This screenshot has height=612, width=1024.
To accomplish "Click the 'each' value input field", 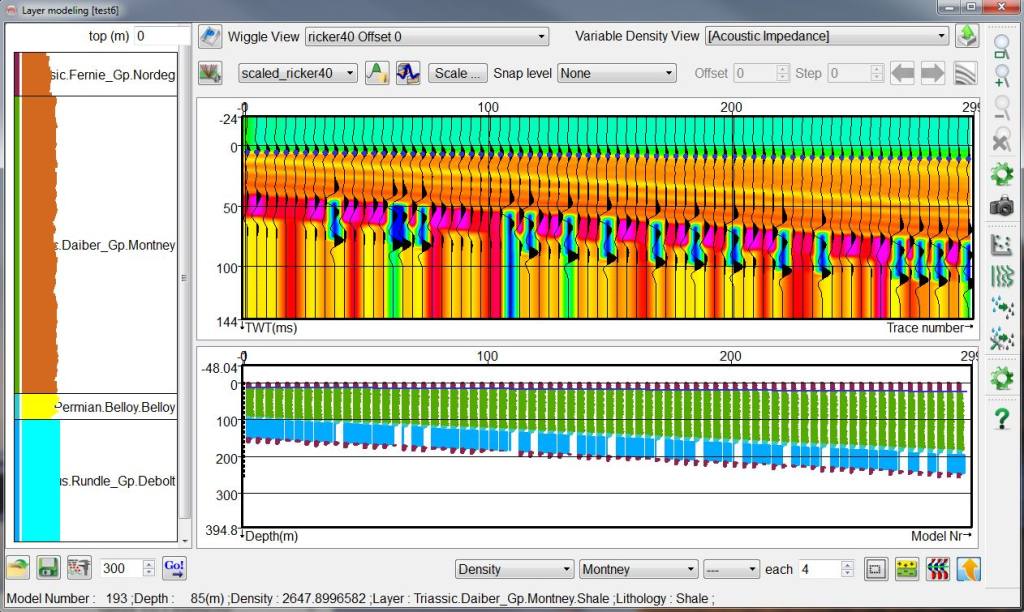I will 819,569.
